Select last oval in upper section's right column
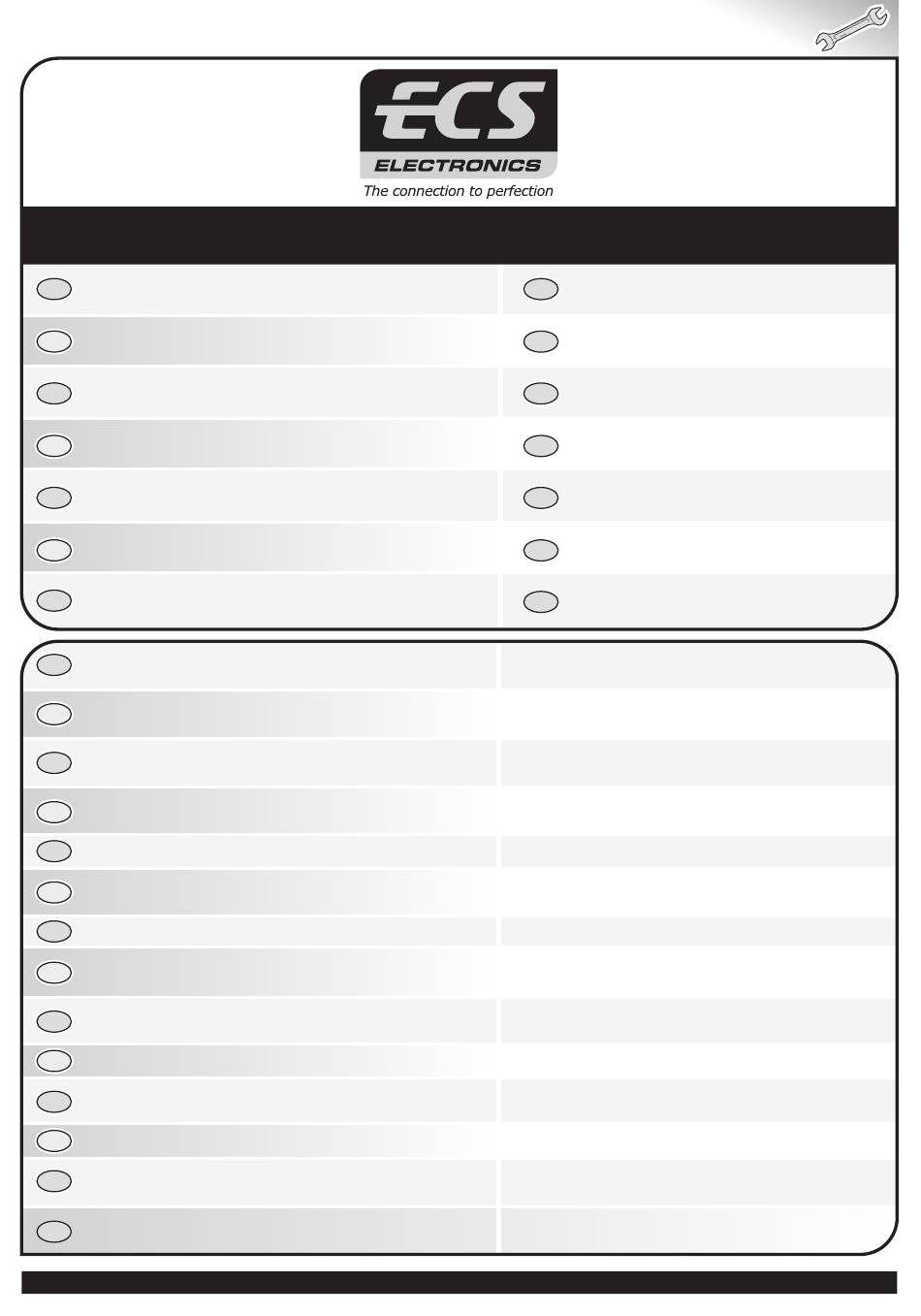This screenshot has height=1316, width=921. click(x=541, y=602)
